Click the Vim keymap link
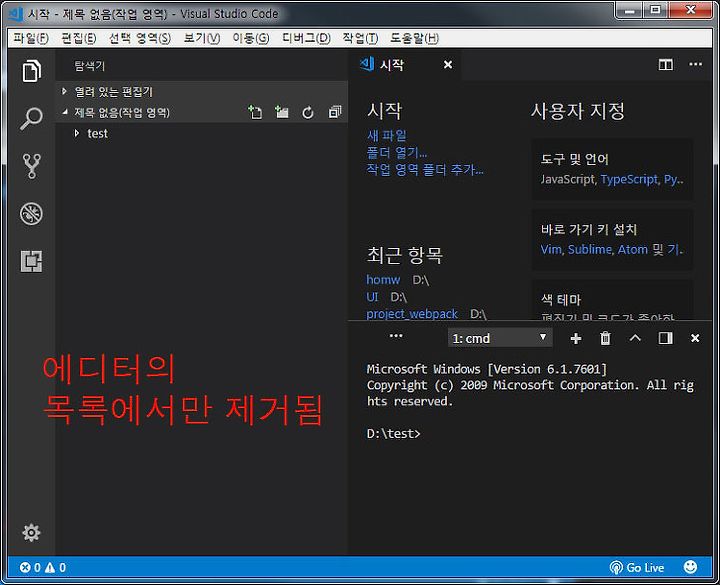Image resolution: width=720 pixels, height=585 pixels. pos(551,249)
